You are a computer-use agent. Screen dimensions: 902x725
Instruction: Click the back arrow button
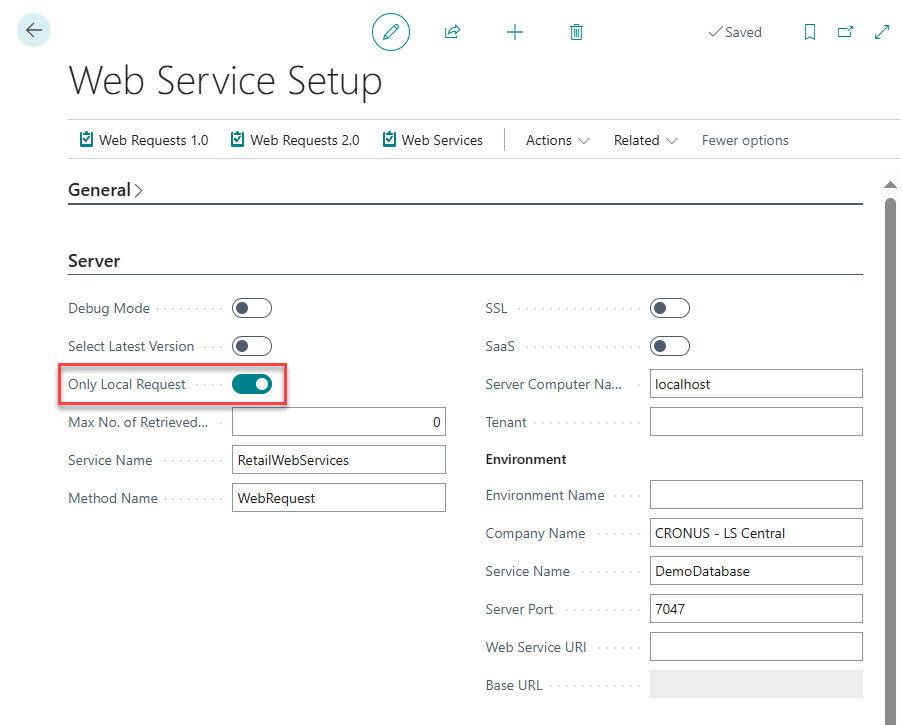pyautogui.click(x=34, y=31)
